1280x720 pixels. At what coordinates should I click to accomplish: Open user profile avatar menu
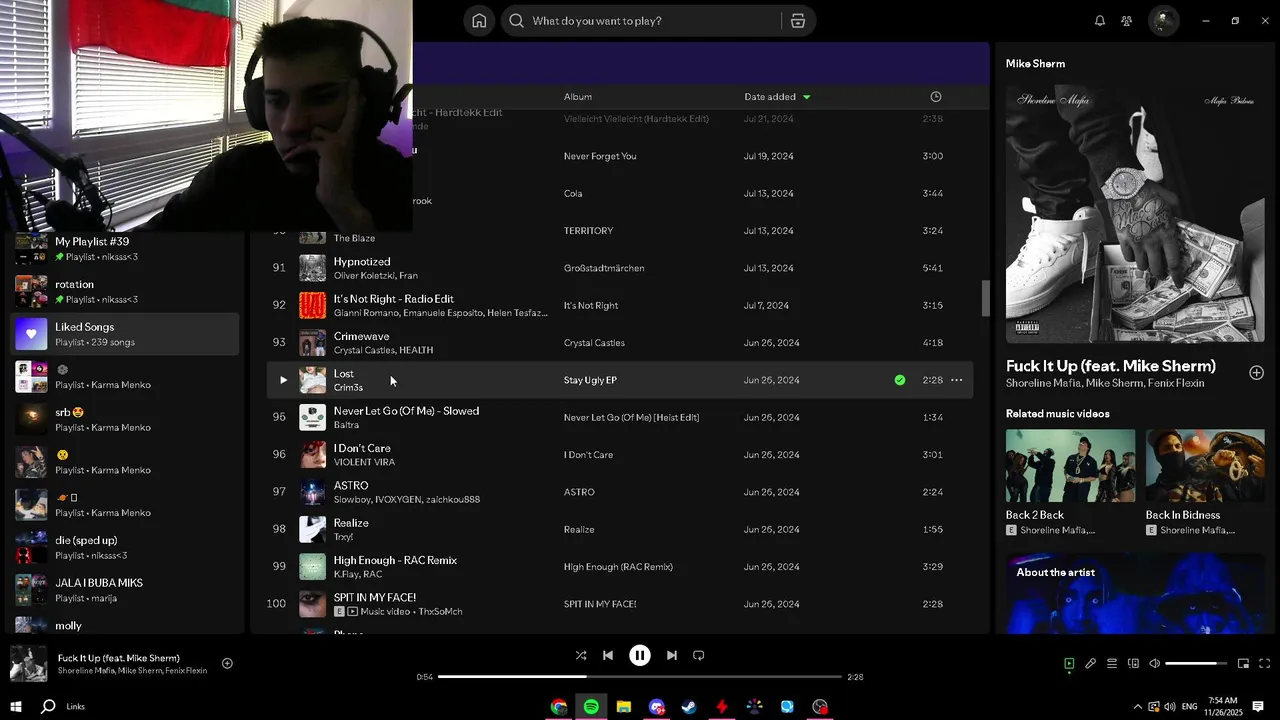pos(1163,21)
